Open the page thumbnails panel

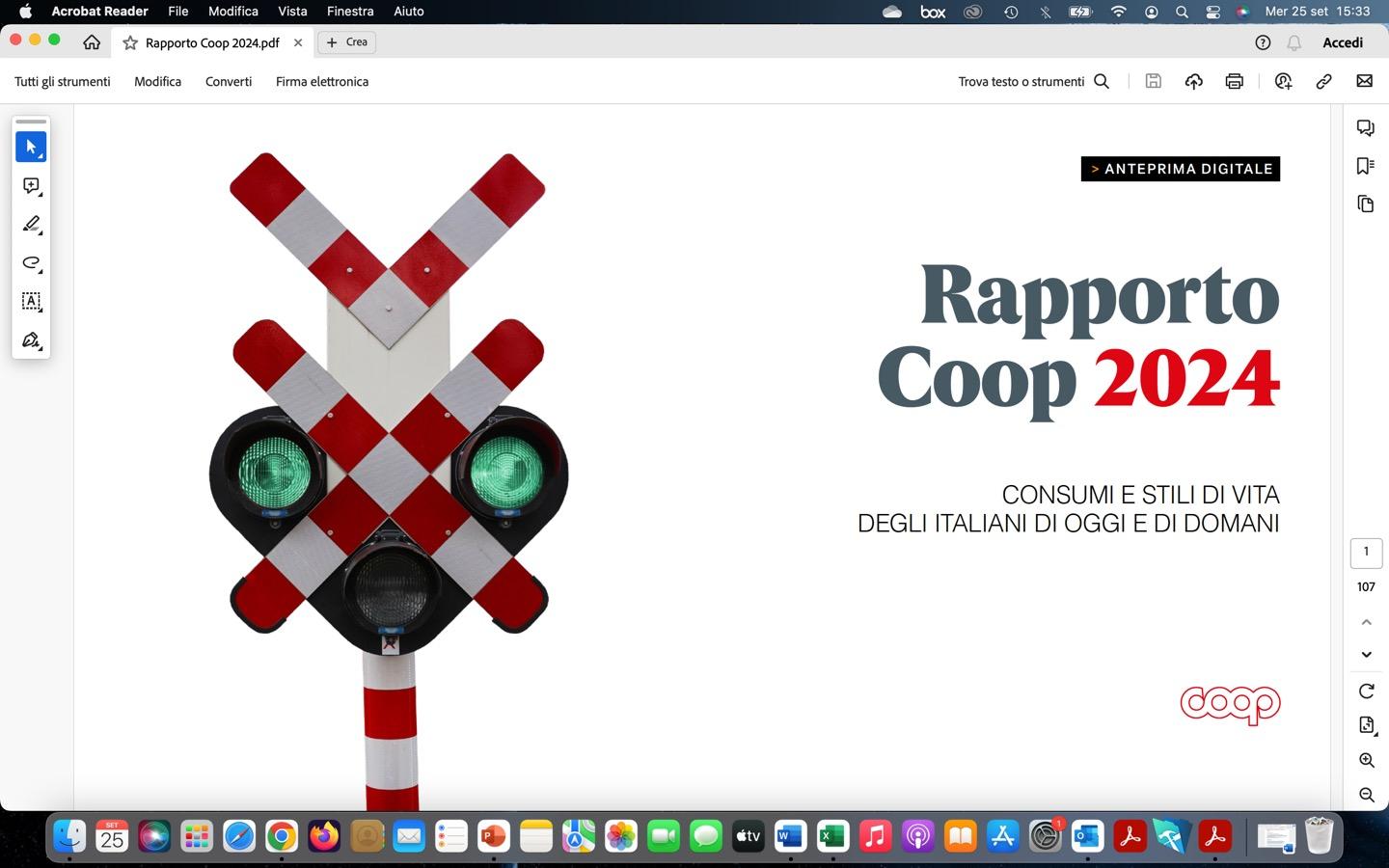tap(1366, 203)
